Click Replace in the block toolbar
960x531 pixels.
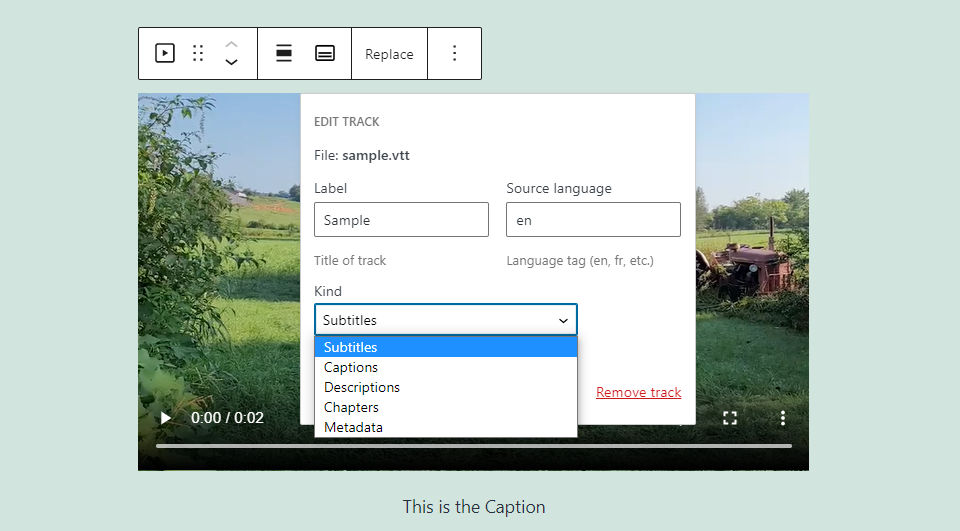(x=389, y=54)
